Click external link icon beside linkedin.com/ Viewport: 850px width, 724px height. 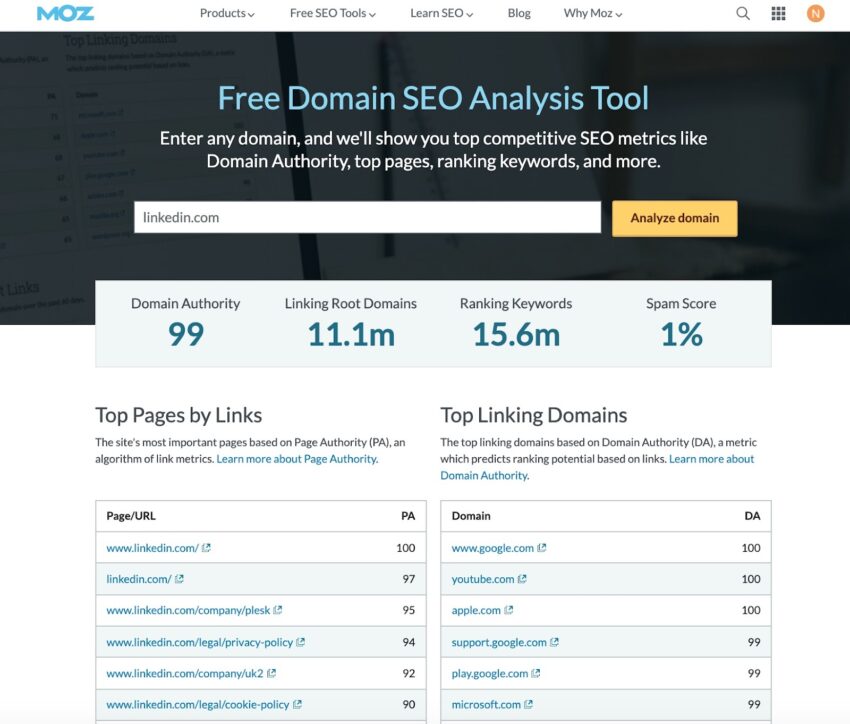pyautogui.click(x=179, y=579)
